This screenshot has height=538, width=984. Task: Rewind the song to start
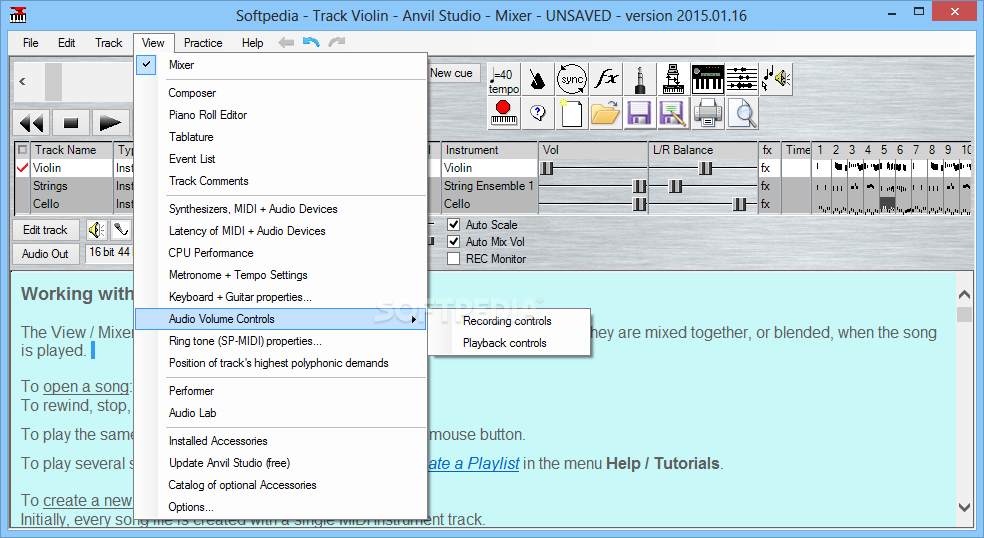[x=31, y=122]
